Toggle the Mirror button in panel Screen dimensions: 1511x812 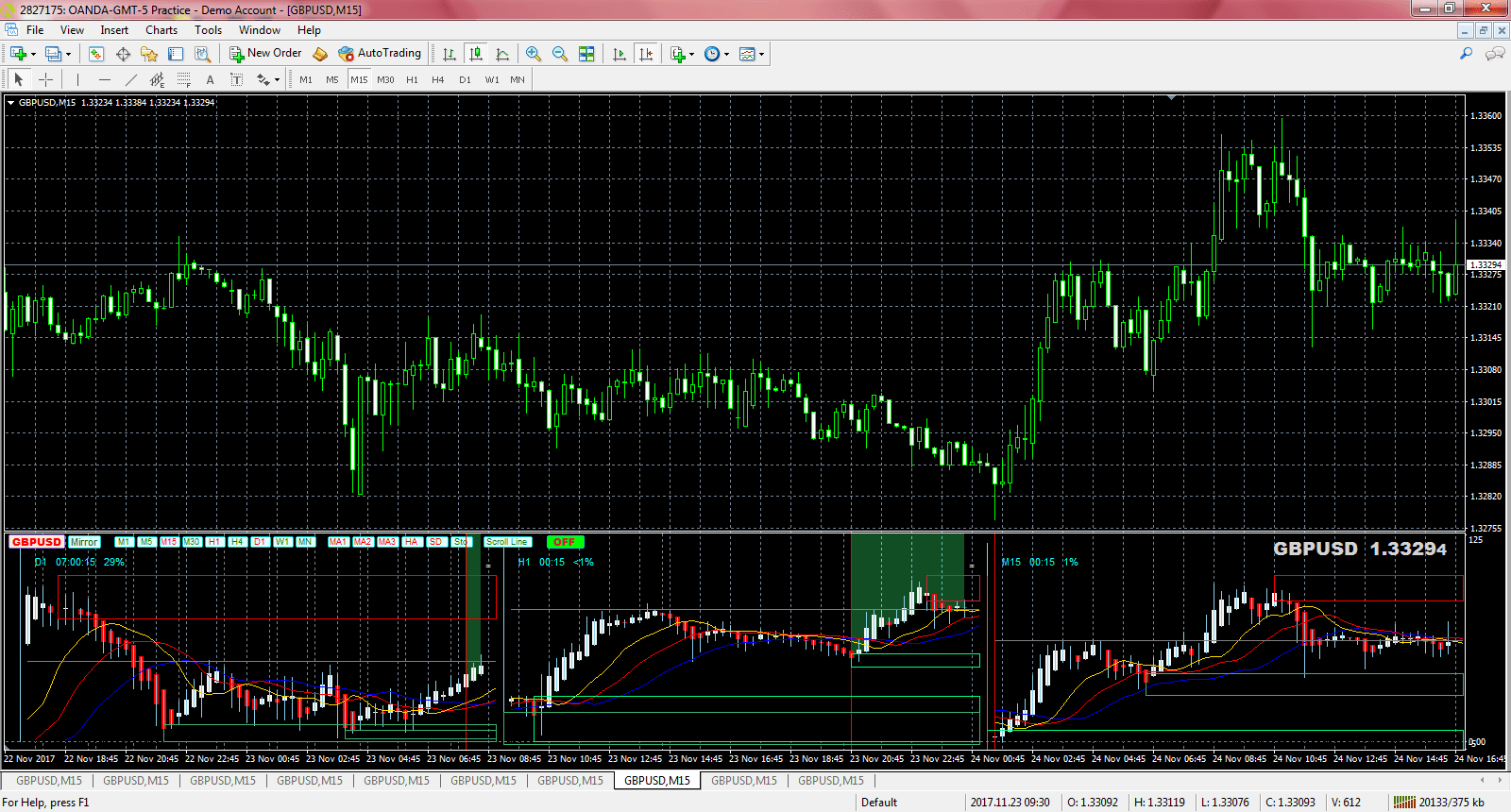(84, 542)
